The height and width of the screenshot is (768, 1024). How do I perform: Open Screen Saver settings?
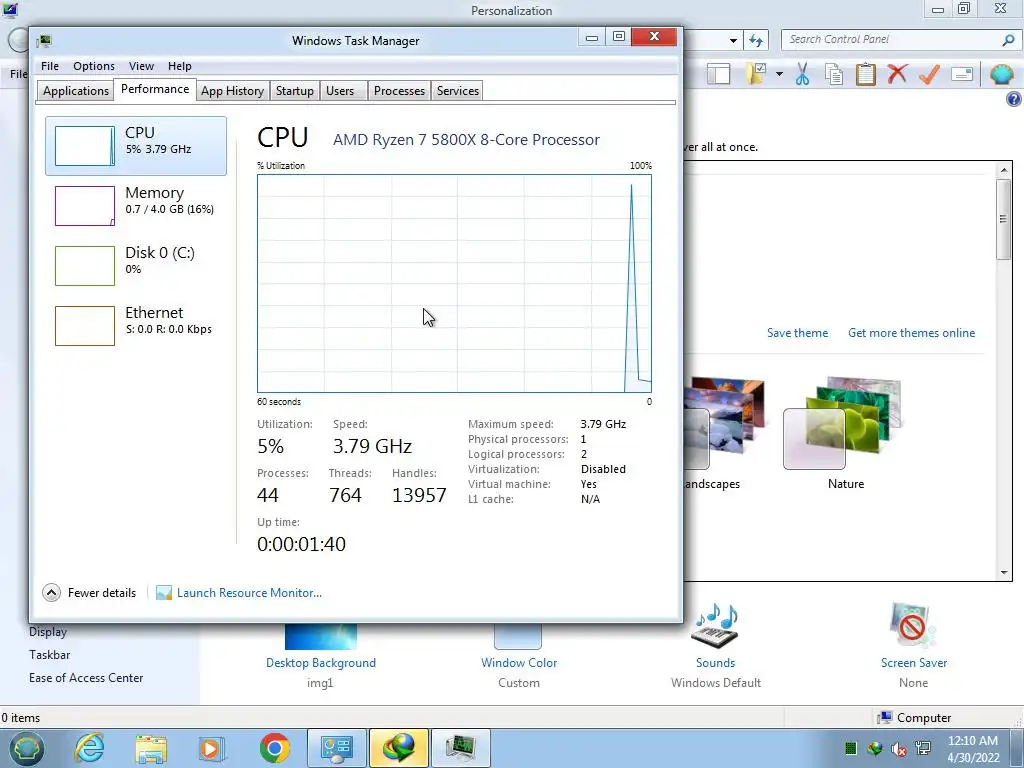tap(914, 663)
